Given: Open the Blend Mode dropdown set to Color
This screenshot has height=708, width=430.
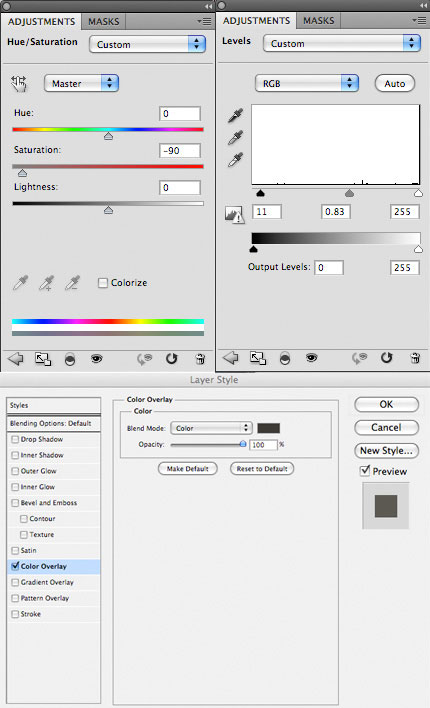Looking at the screenshot, I should tap(211, 428).
